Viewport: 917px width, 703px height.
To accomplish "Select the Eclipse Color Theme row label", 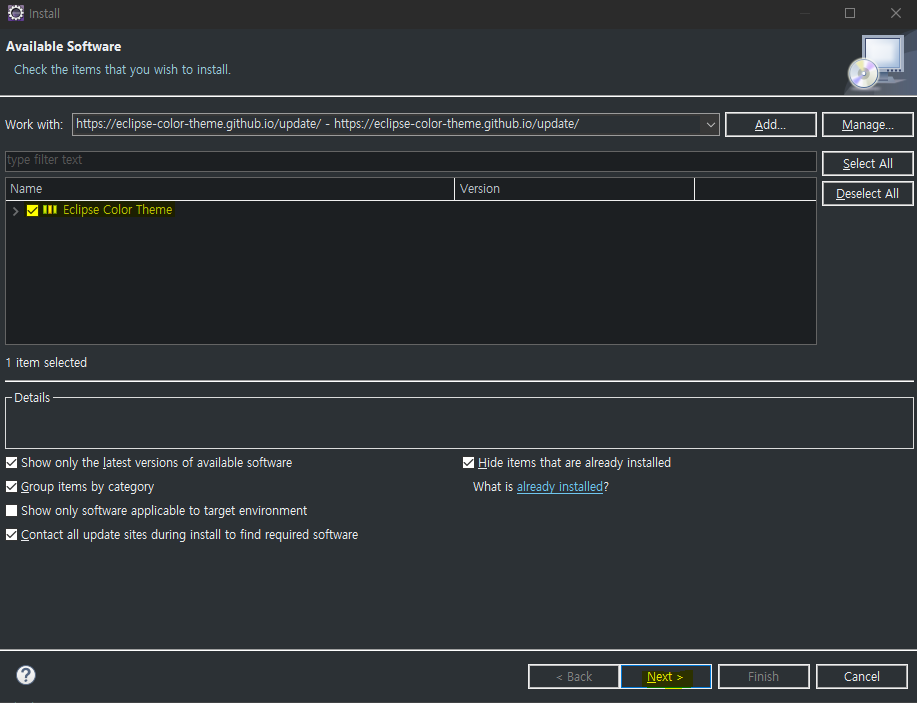I will coord(118,209).
